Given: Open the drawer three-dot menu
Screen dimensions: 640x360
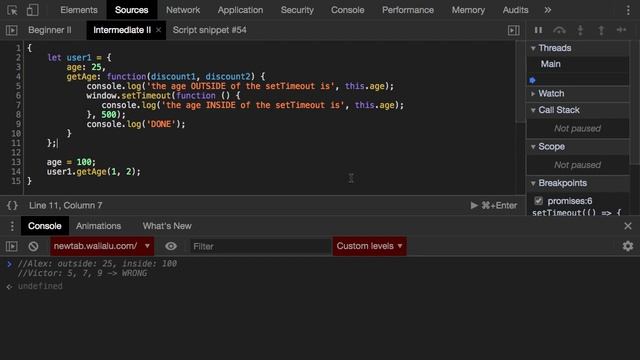Looking at the screenshot, I should tap(12, 226).
